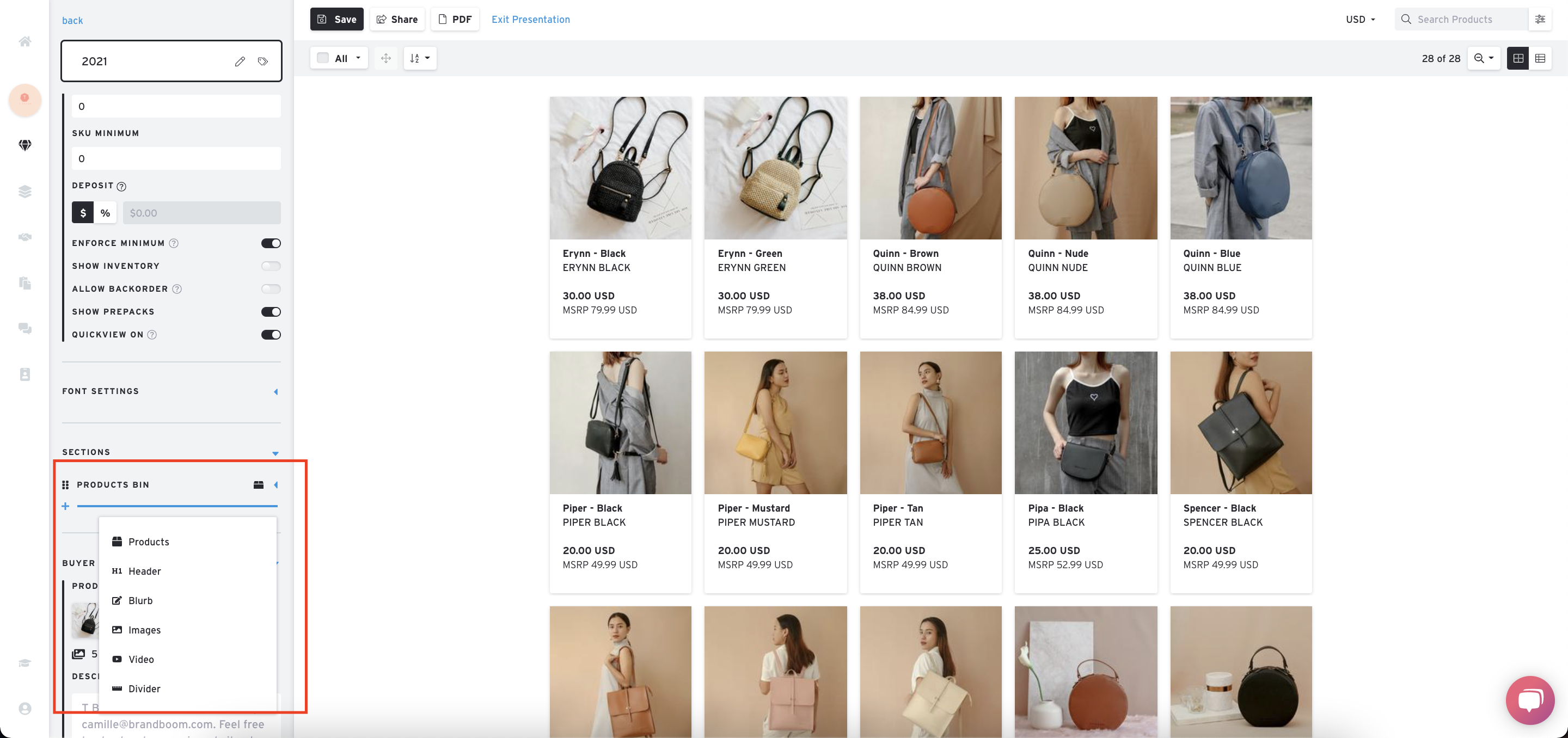The width and height of the screenshot is (1568, 738).
Task: Toggle Show Prepacks switch
Action: point(271,311)
